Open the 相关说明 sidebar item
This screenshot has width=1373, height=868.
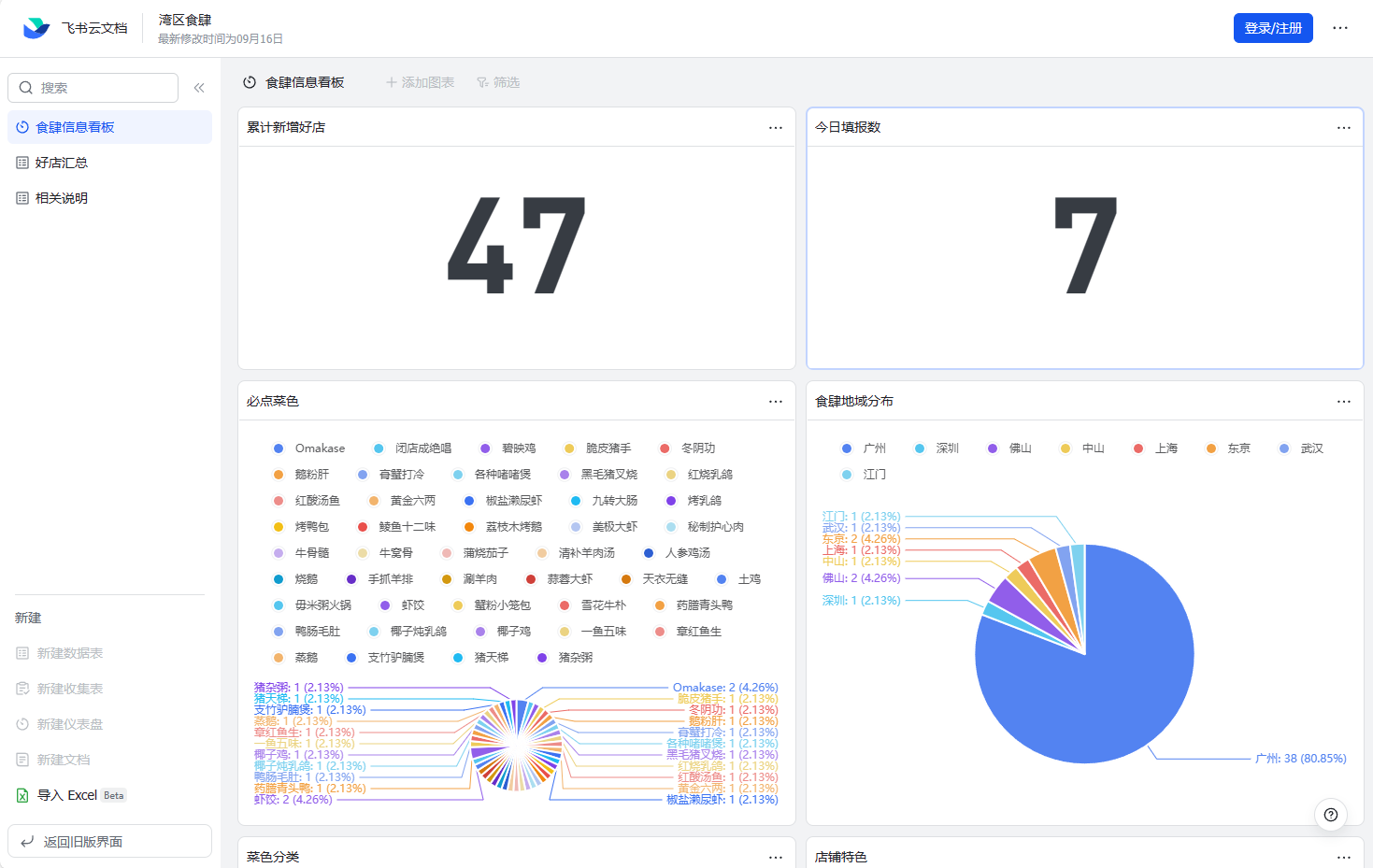pyautogui.click(x=62, y=198)
